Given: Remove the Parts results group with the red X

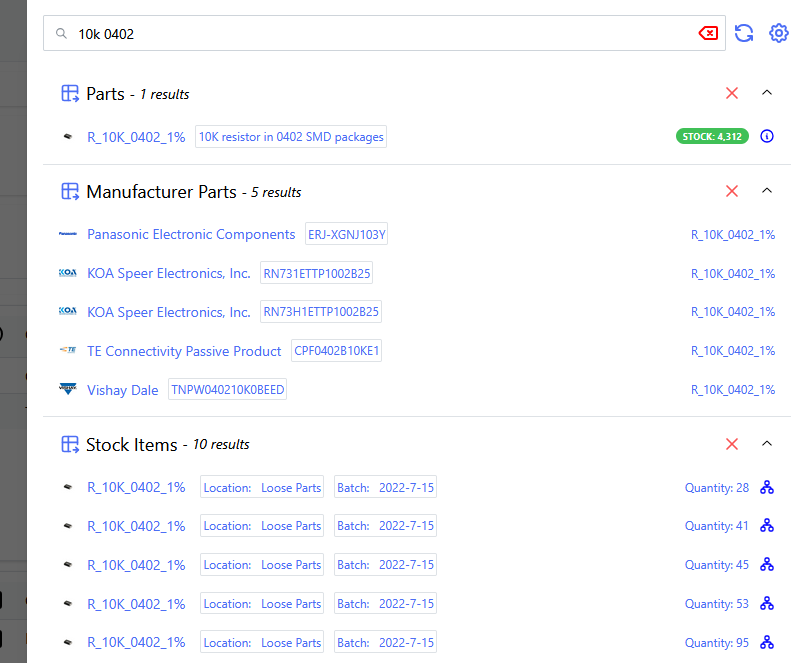Looking at the screenshot, I should coord(732,93).
